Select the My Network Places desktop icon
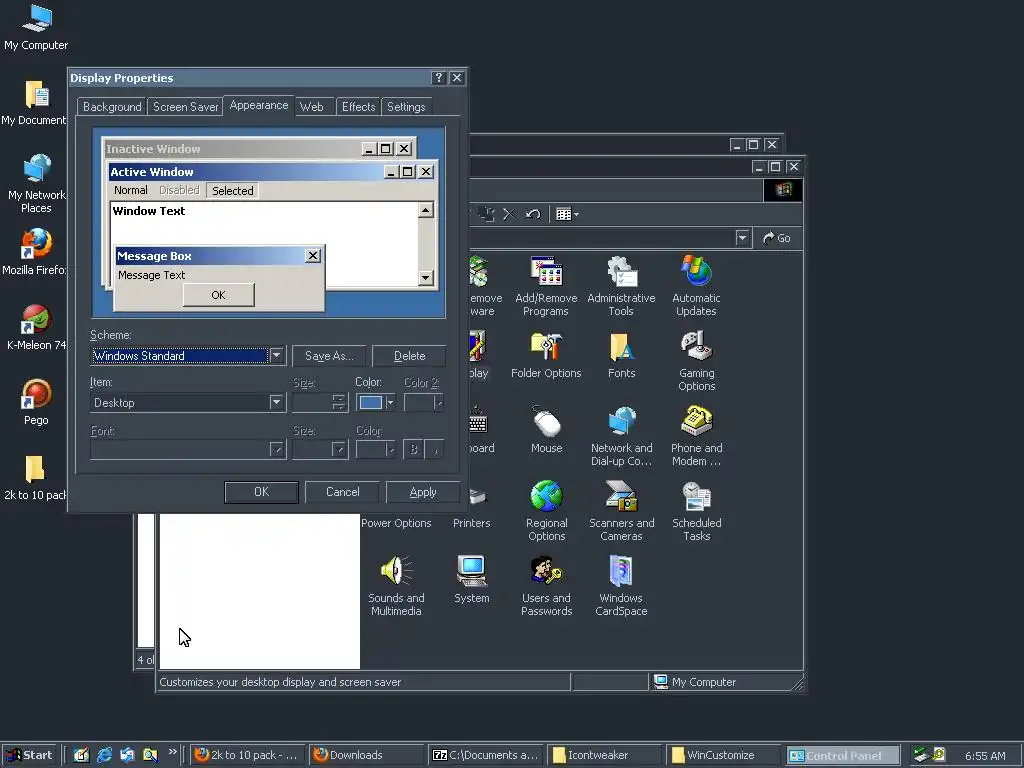 click(36, 184)
